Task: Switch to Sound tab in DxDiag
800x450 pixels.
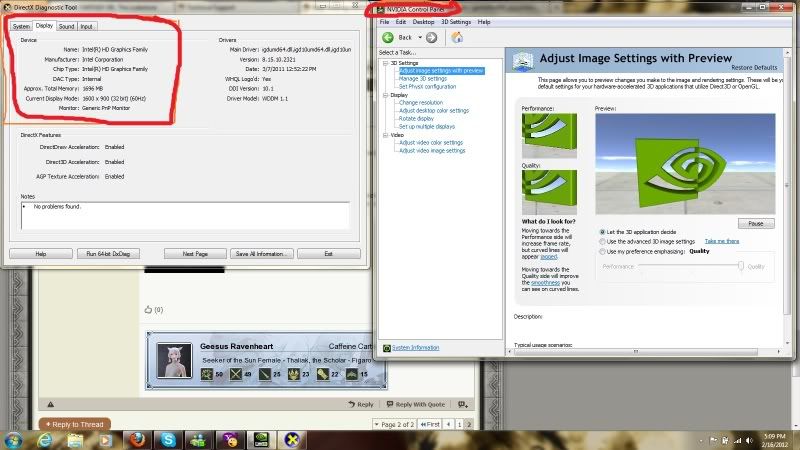Action: [66, 27]
